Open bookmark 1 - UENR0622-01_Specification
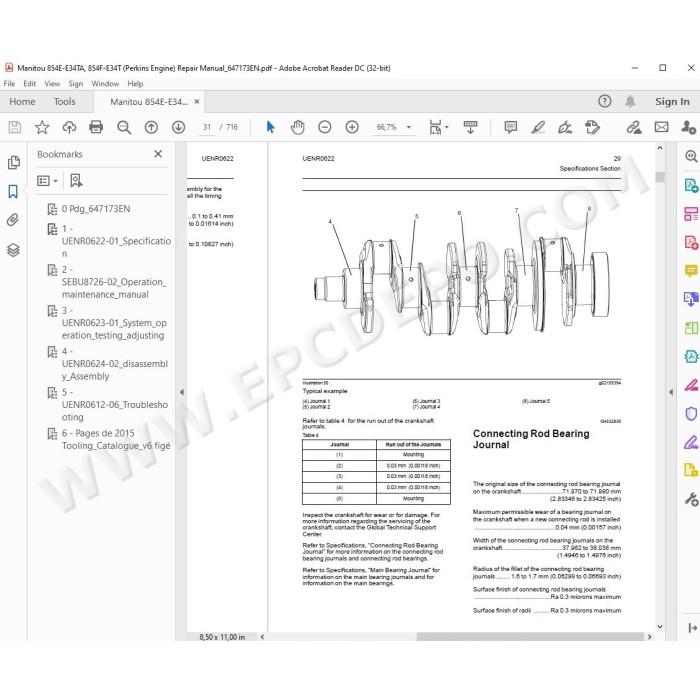The height and width of the screenshot is (700, 700). [116, 241]
